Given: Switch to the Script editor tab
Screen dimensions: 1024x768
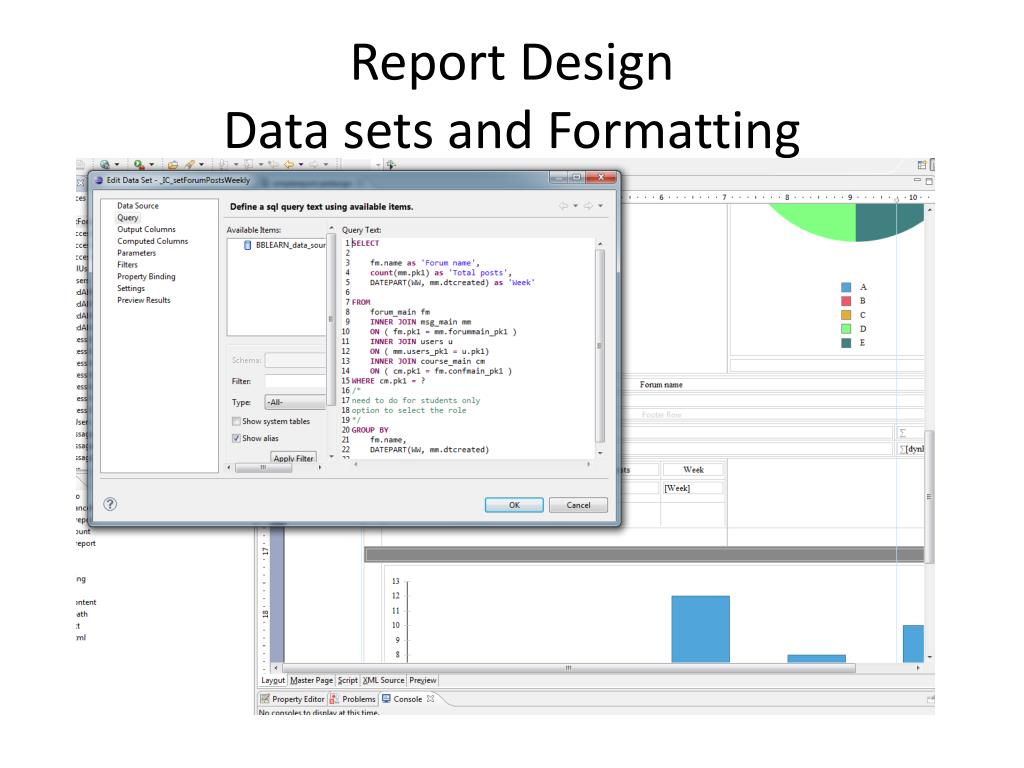Looking at the screenshot, I should click(x=347, y=680).
